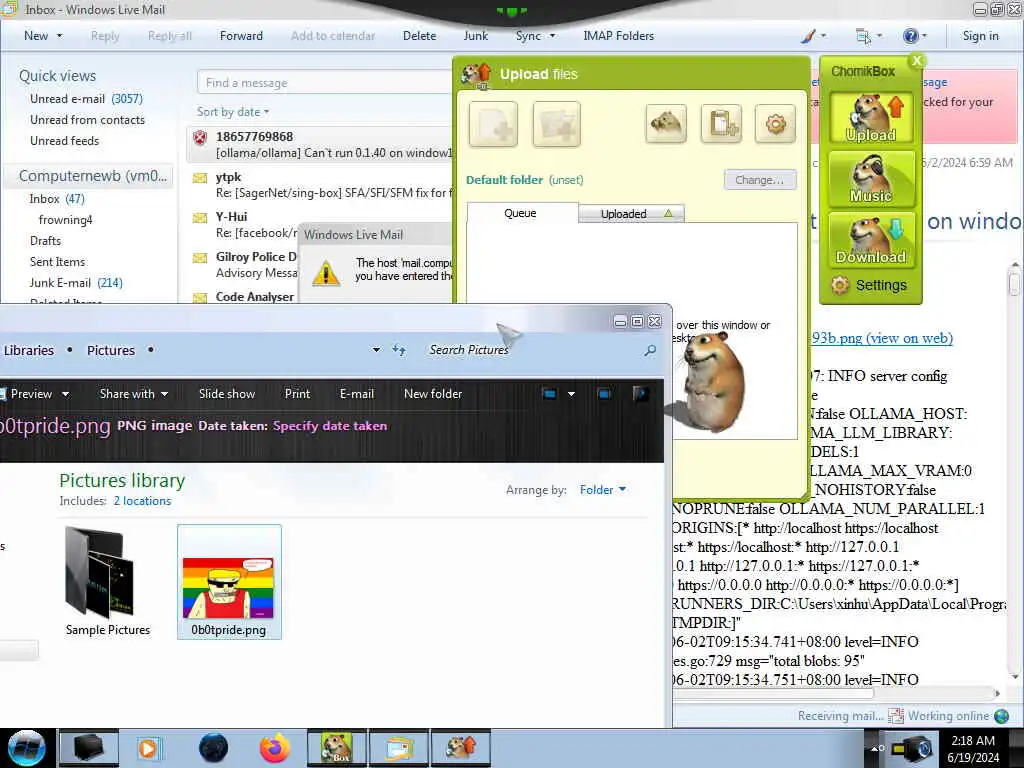Open Upload files gear settings icon

tap(775, 123)
